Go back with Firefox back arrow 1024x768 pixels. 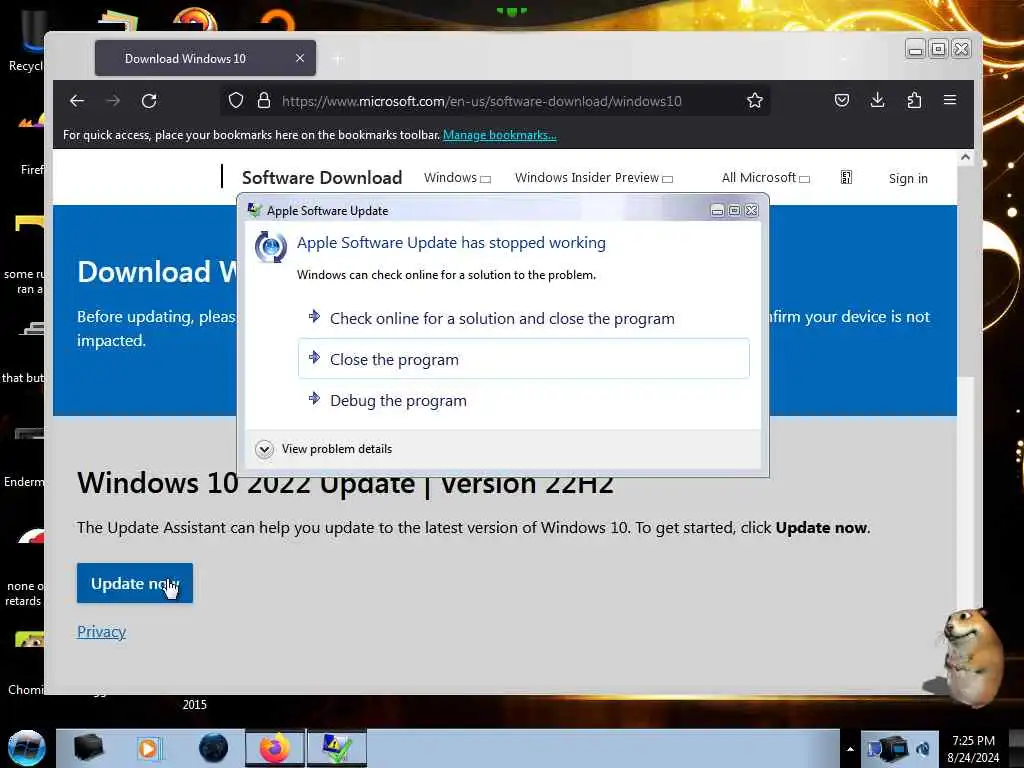(77, 101)
